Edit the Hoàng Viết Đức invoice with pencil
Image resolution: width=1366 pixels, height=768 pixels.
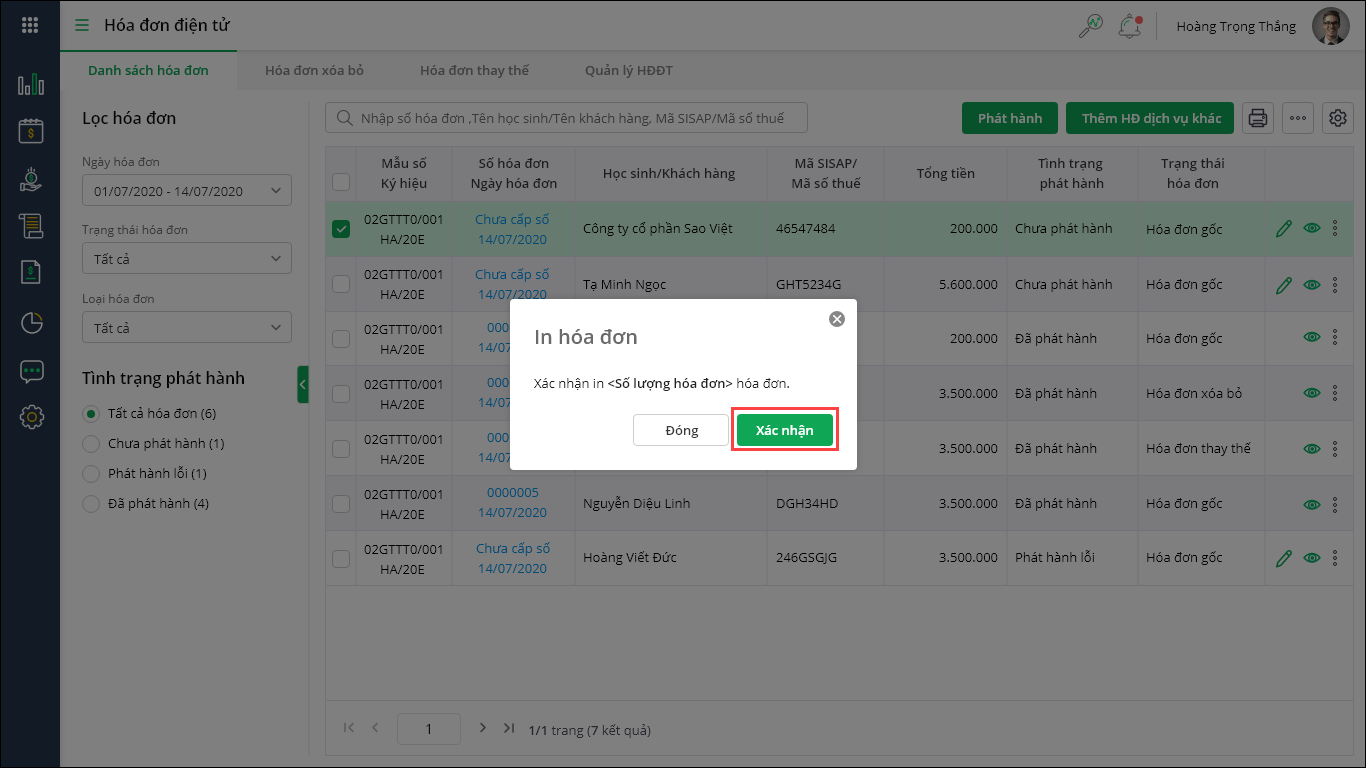click(1285, 558)
